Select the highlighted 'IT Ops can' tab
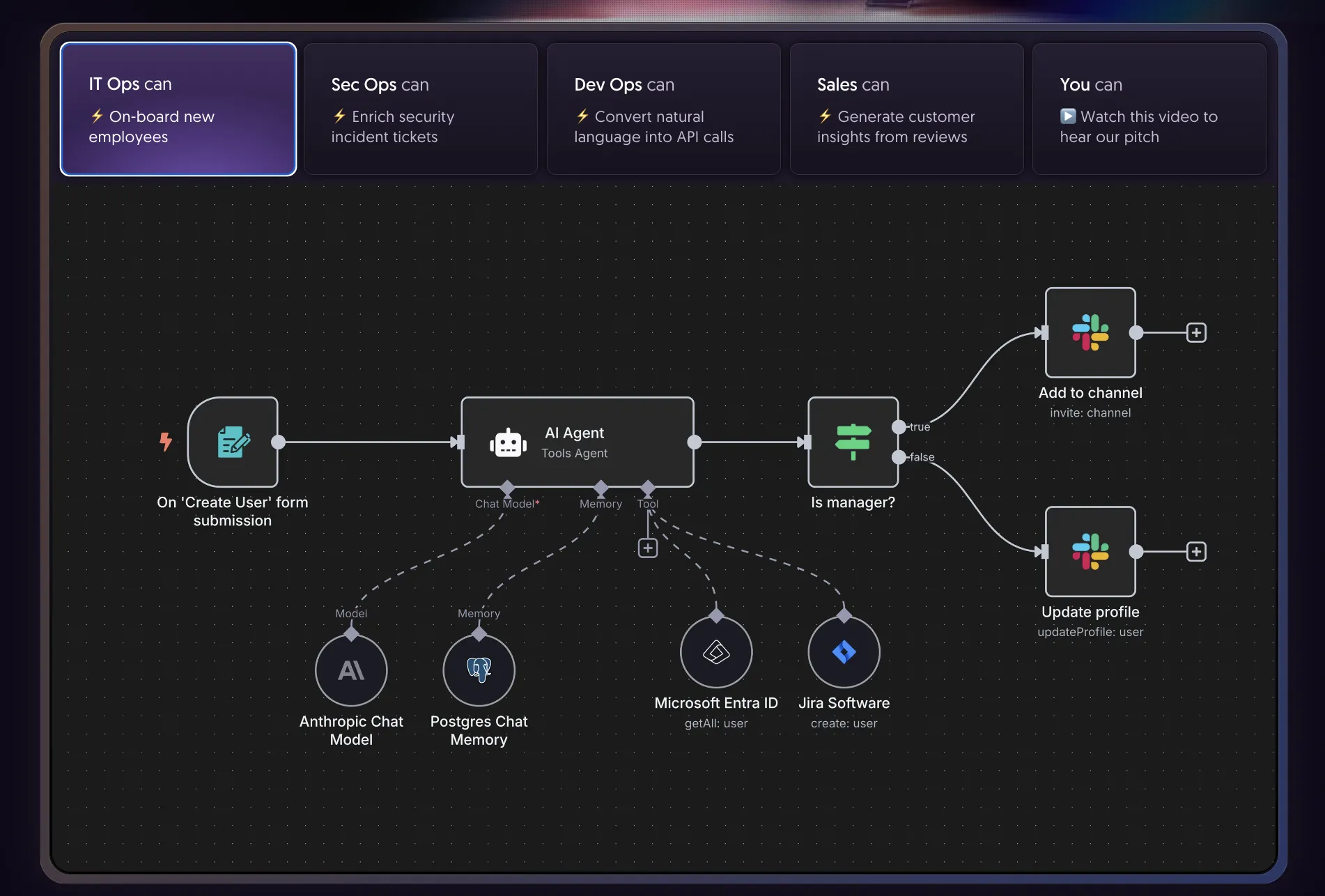1325x896 pixels. (x=178, y=109)
